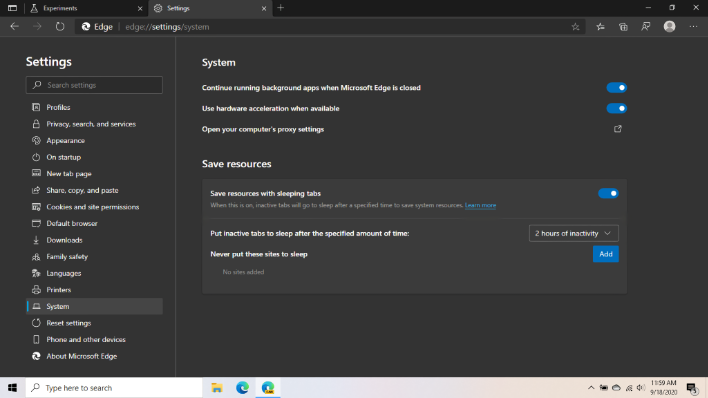The width and height of the screenshot is (708, 398).
Task: Open Default browser settings
Action: [x=94, y=223]
